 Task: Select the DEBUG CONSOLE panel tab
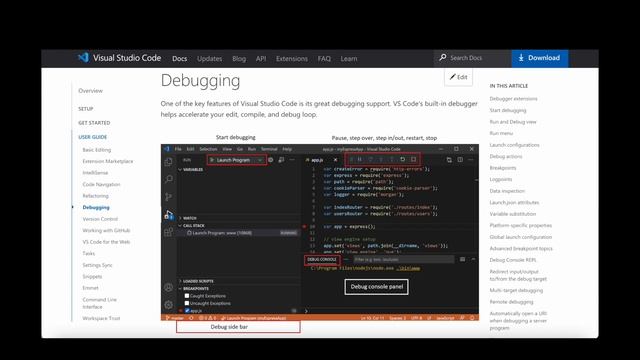coord(322,260)
